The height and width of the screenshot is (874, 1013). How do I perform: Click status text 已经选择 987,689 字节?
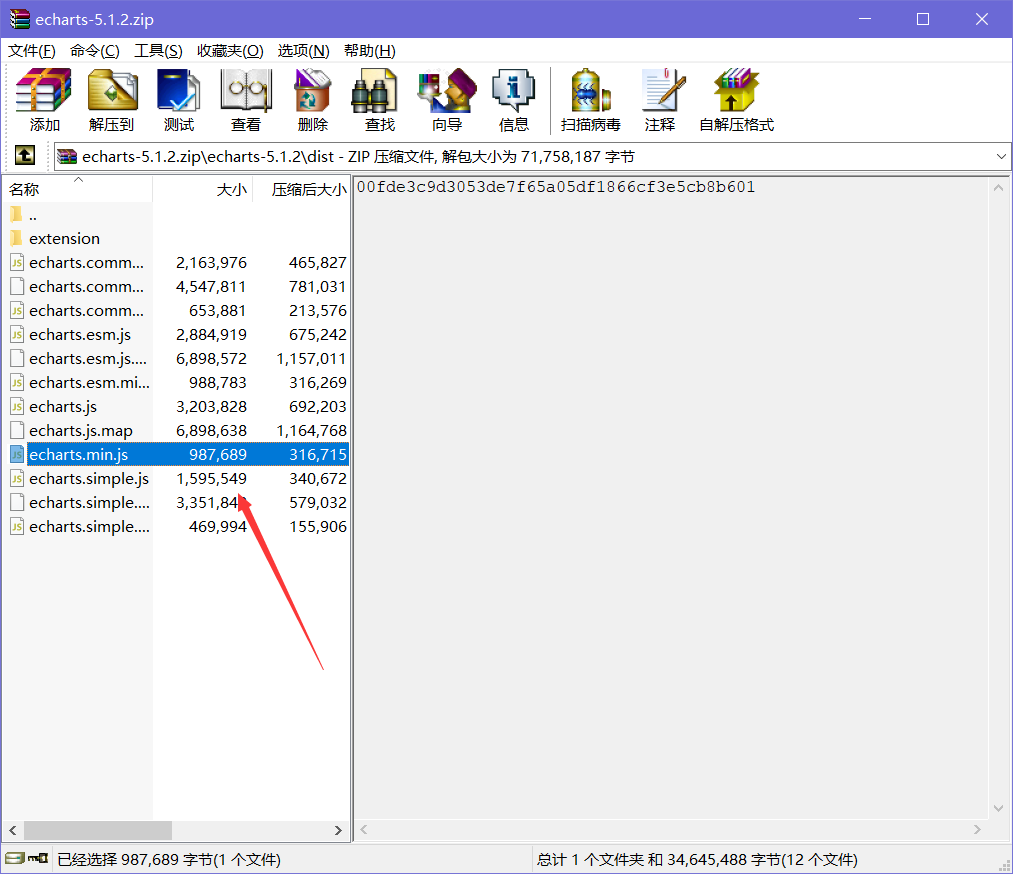point(169,859)
